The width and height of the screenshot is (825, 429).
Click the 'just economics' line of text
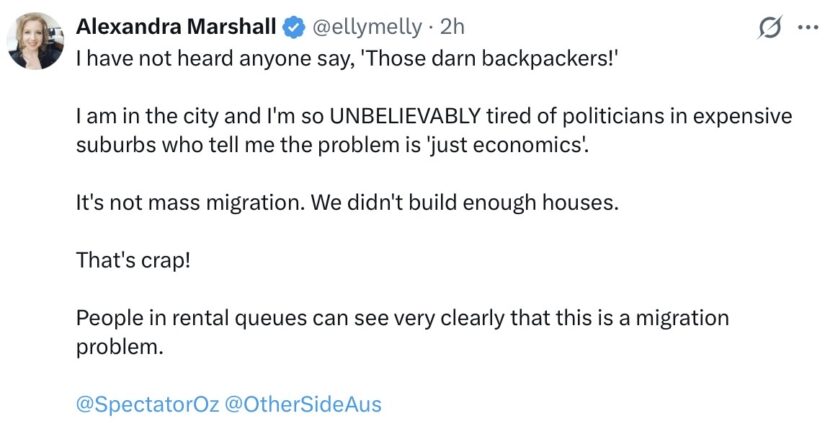tap(332, 145)
